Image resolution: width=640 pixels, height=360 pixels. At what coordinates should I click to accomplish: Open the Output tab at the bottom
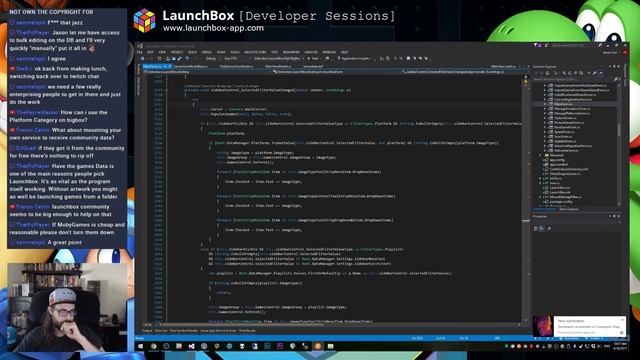click(147, 331)
